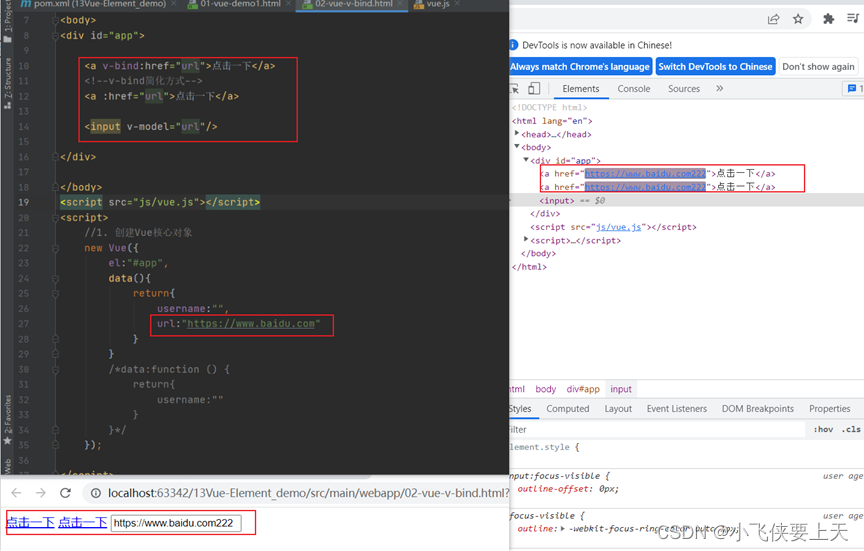Collapse the data() fold marker on line 24
The image size is (864, 551).
tap(55, 279)
